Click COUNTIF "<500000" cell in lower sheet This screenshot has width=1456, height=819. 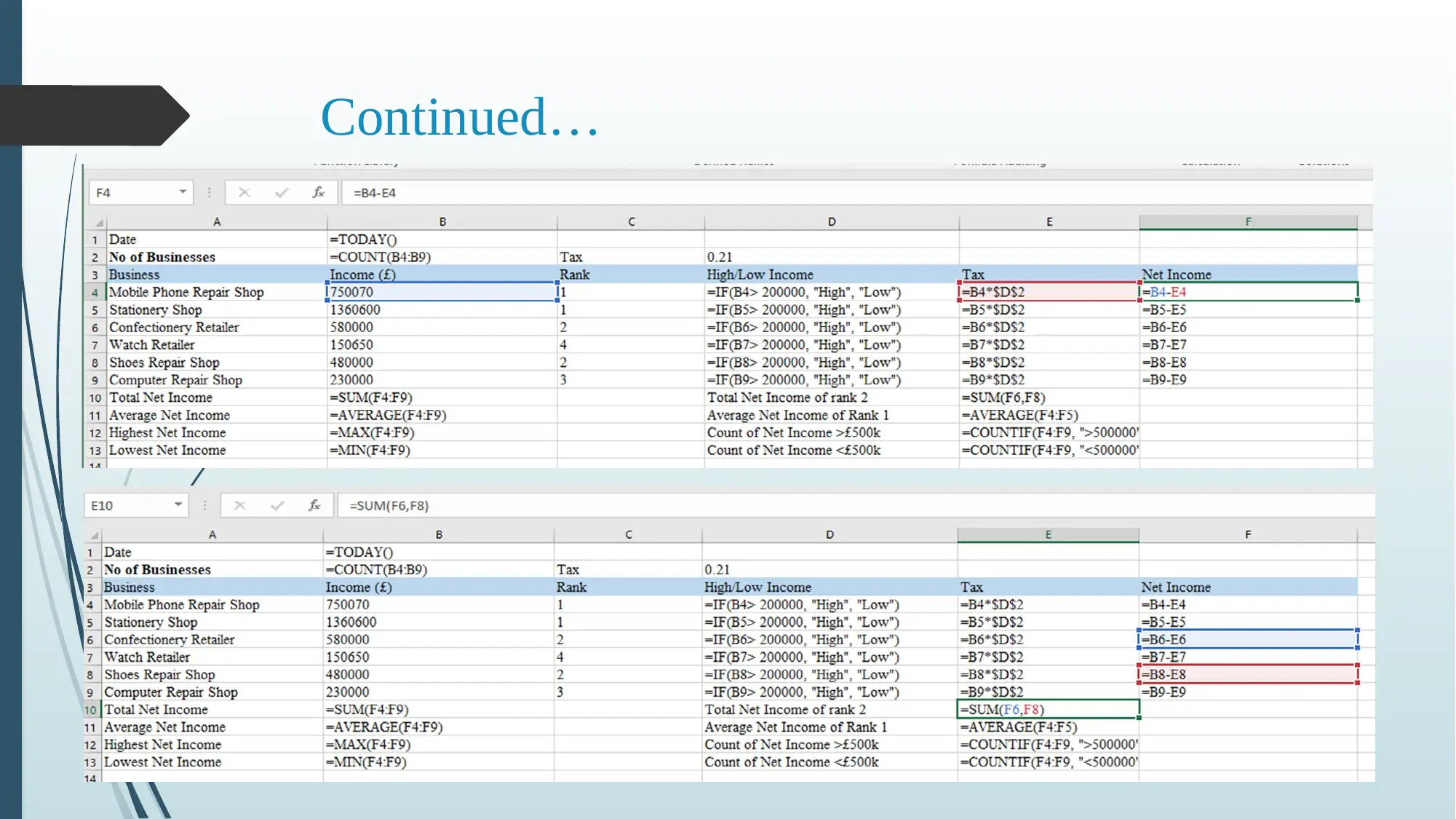1049,761
